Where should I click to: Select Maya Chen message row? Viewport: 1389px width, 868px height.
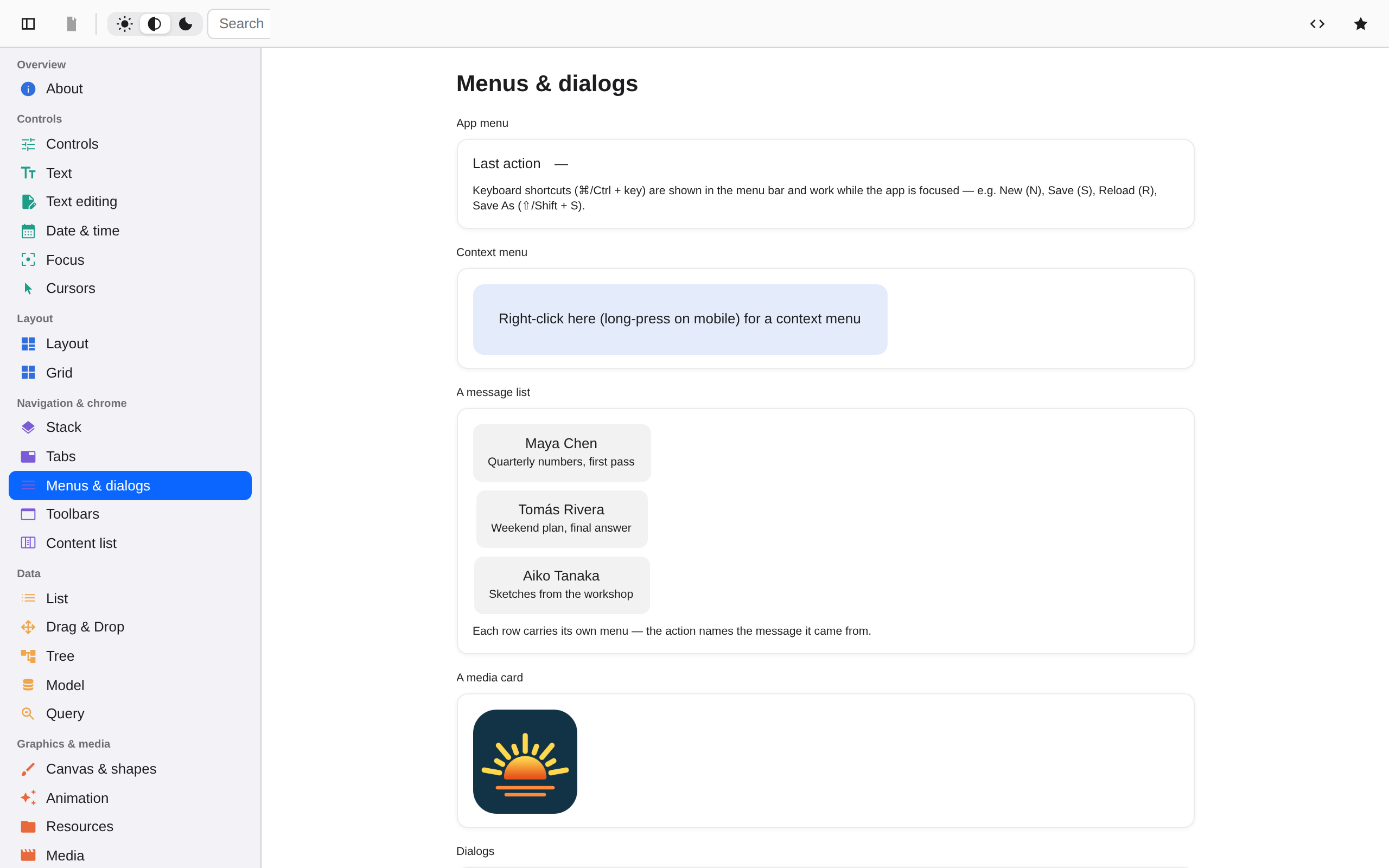click(x=562, y=453)
